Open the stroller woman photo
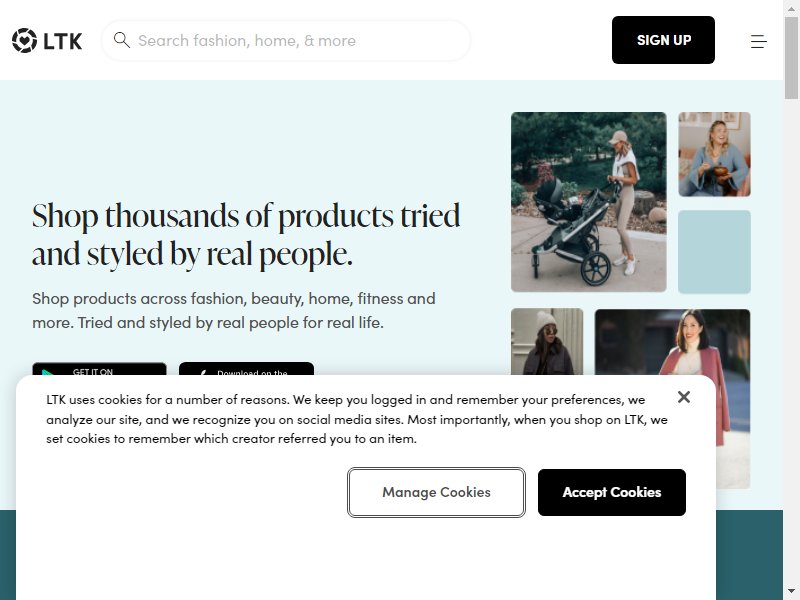Image resolution: width=800 pixels, height=600 pixels. click(589, 202)
